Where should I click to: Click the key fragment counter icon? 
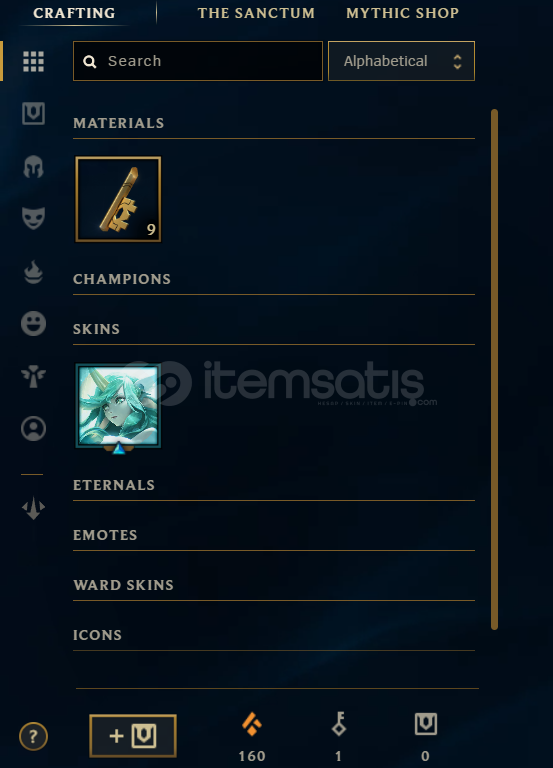pos(338,724)
